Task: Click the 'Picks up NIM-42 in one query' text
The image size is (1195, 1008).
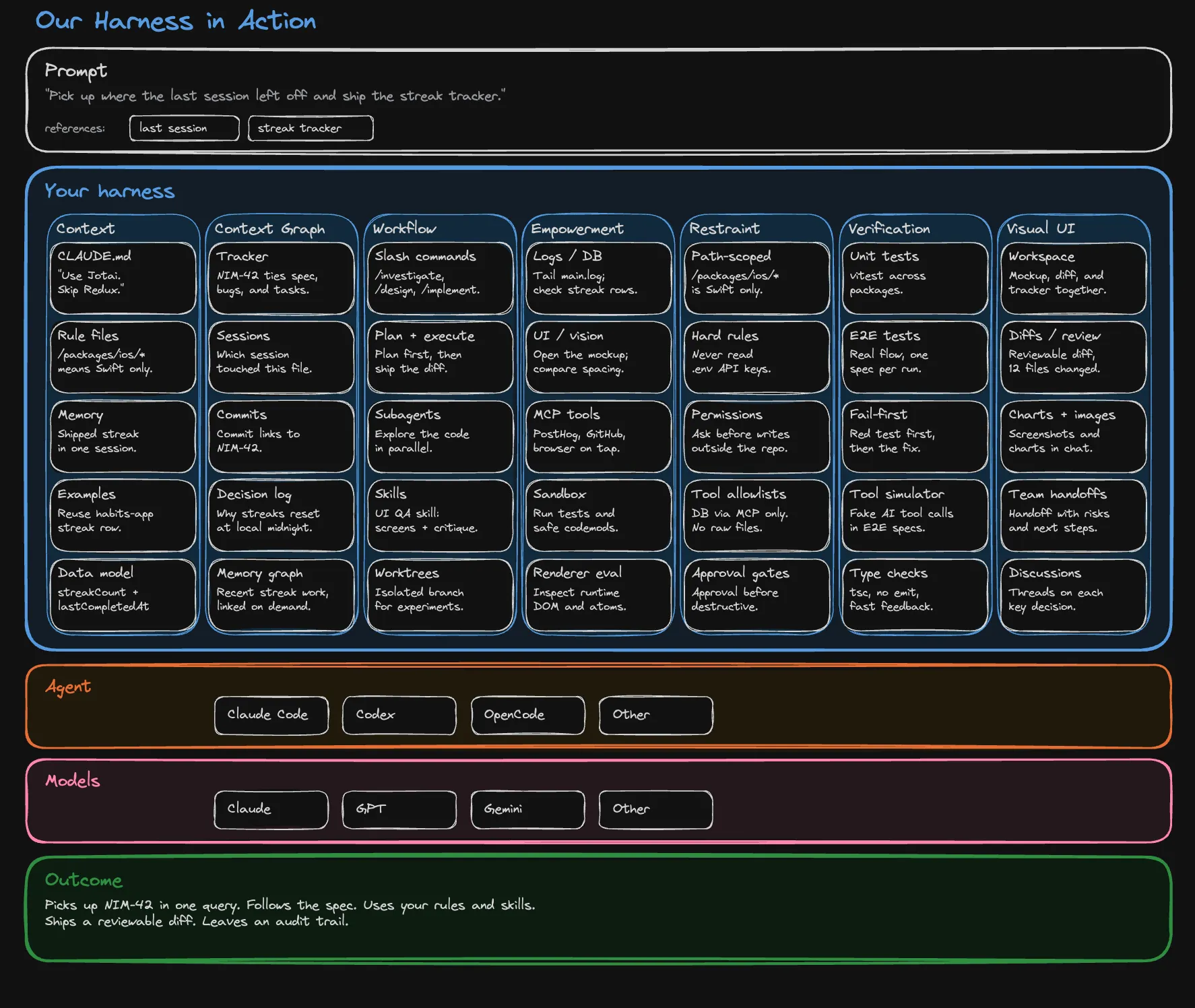Action: [141, 905]
